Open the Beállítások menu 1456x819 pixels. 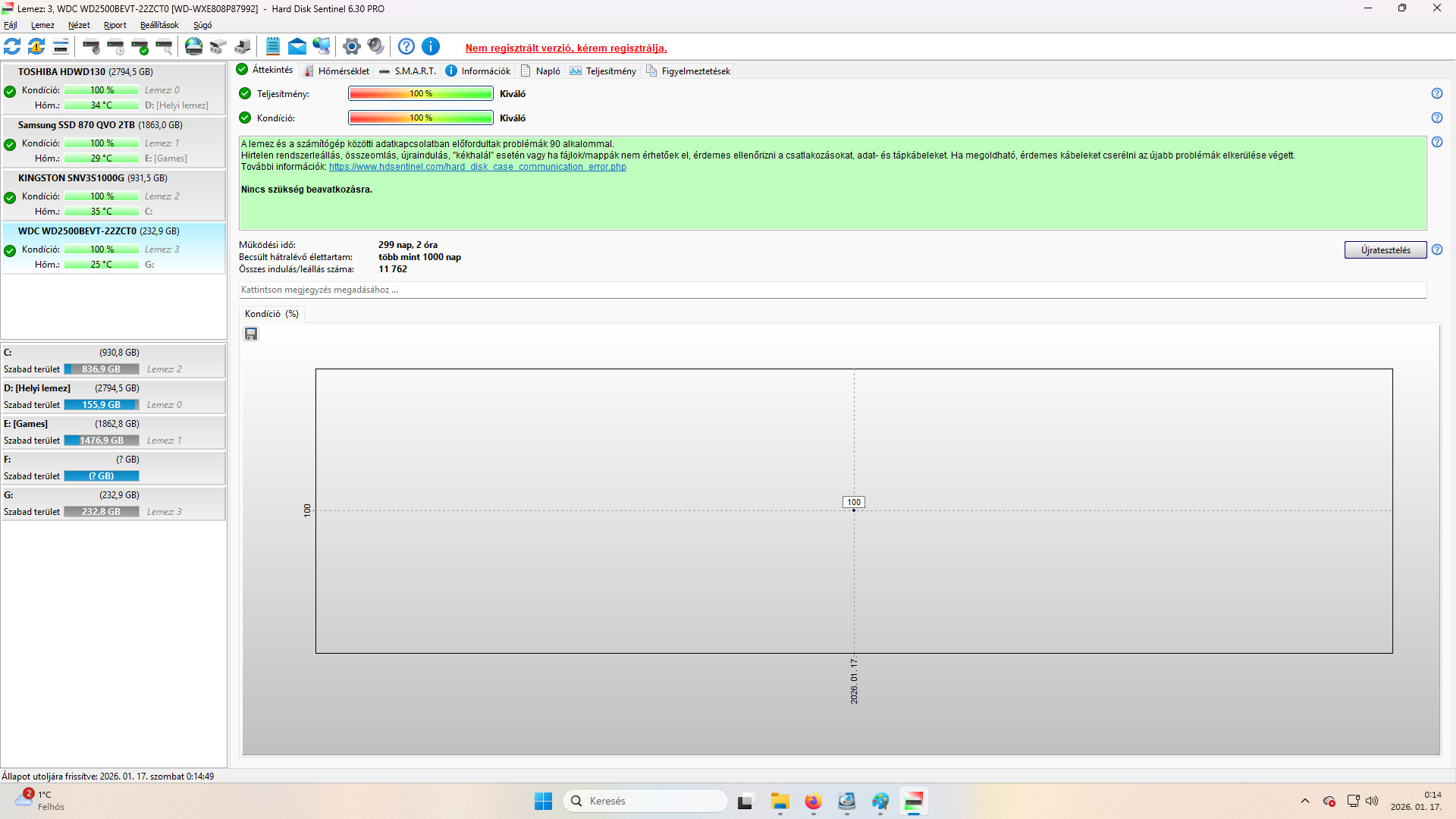pos(159,25)
